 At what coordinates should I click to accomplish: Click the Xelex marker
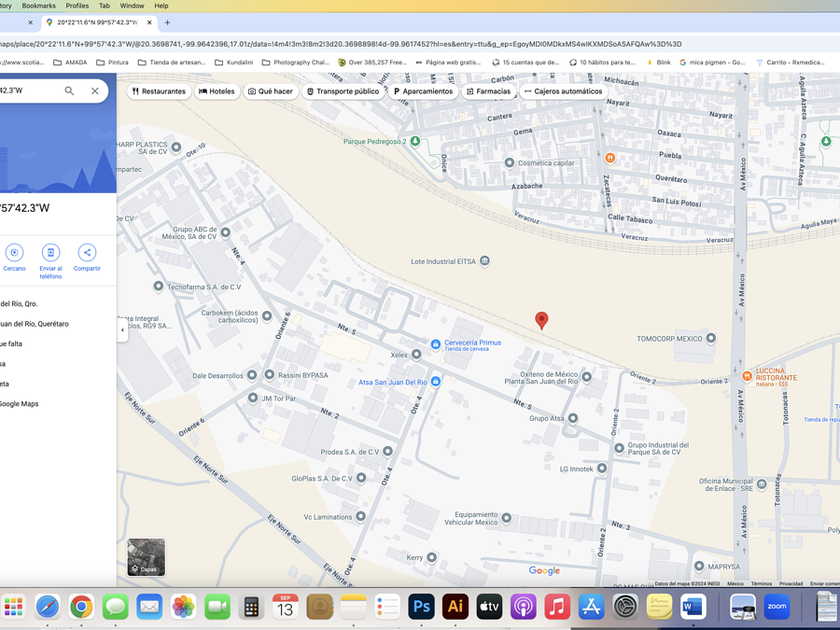tap(416, 354)
